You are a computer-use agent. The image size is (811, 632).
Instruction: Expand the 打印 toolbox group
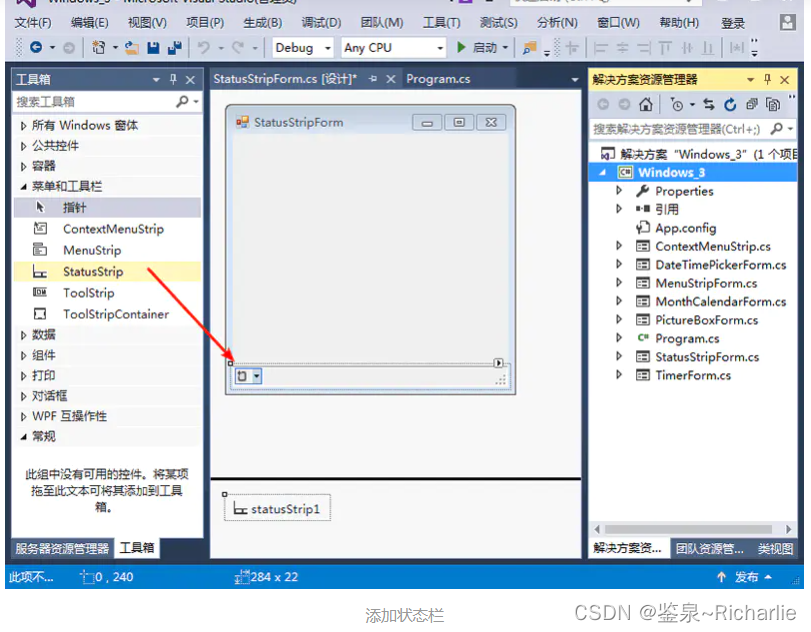[23, 375]
